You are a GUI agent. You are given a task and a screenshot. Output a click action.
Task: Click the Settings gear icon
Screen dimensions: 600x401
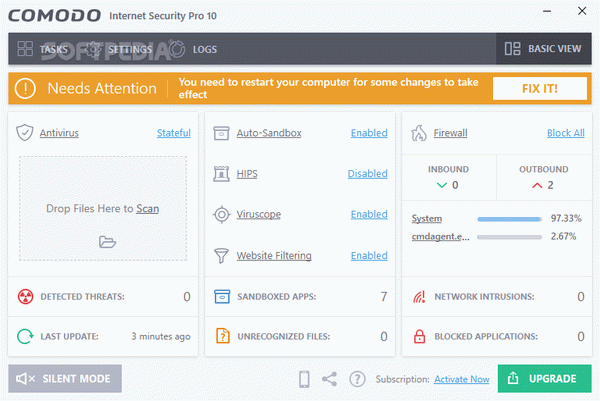coord(93,49)
